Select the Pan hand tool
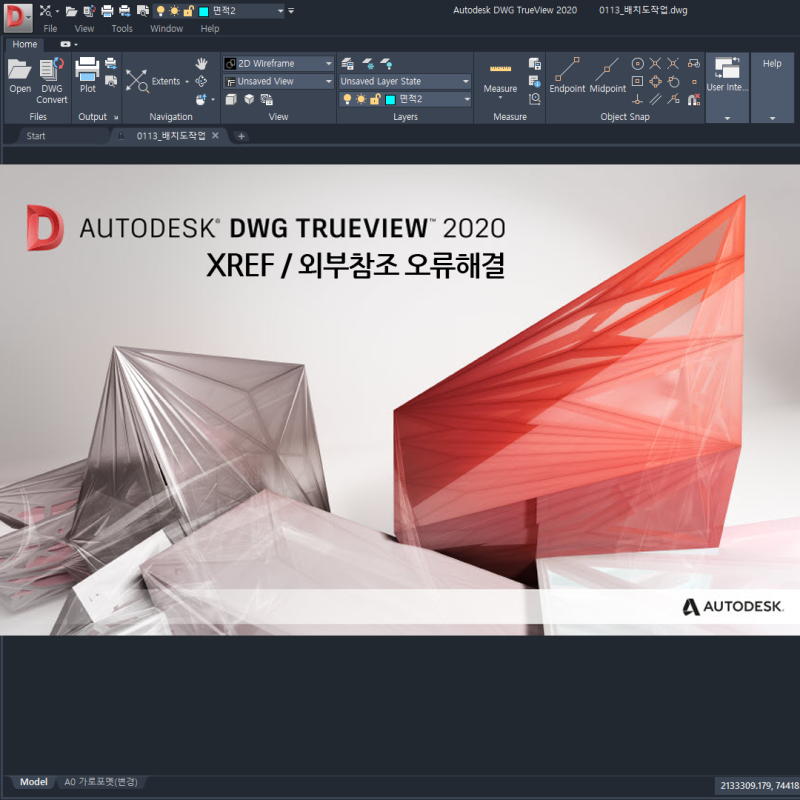Screen dimensions: 800x800 pos(202,64)
